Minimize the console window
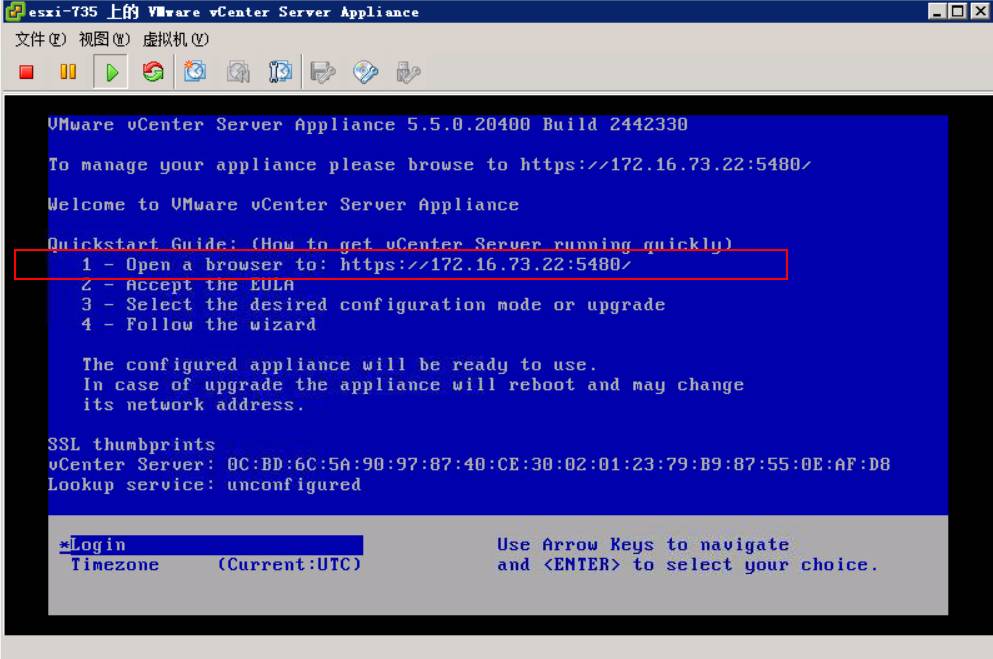Image resolution: width=993 pixels, height=659 pixels. (937, 11)
